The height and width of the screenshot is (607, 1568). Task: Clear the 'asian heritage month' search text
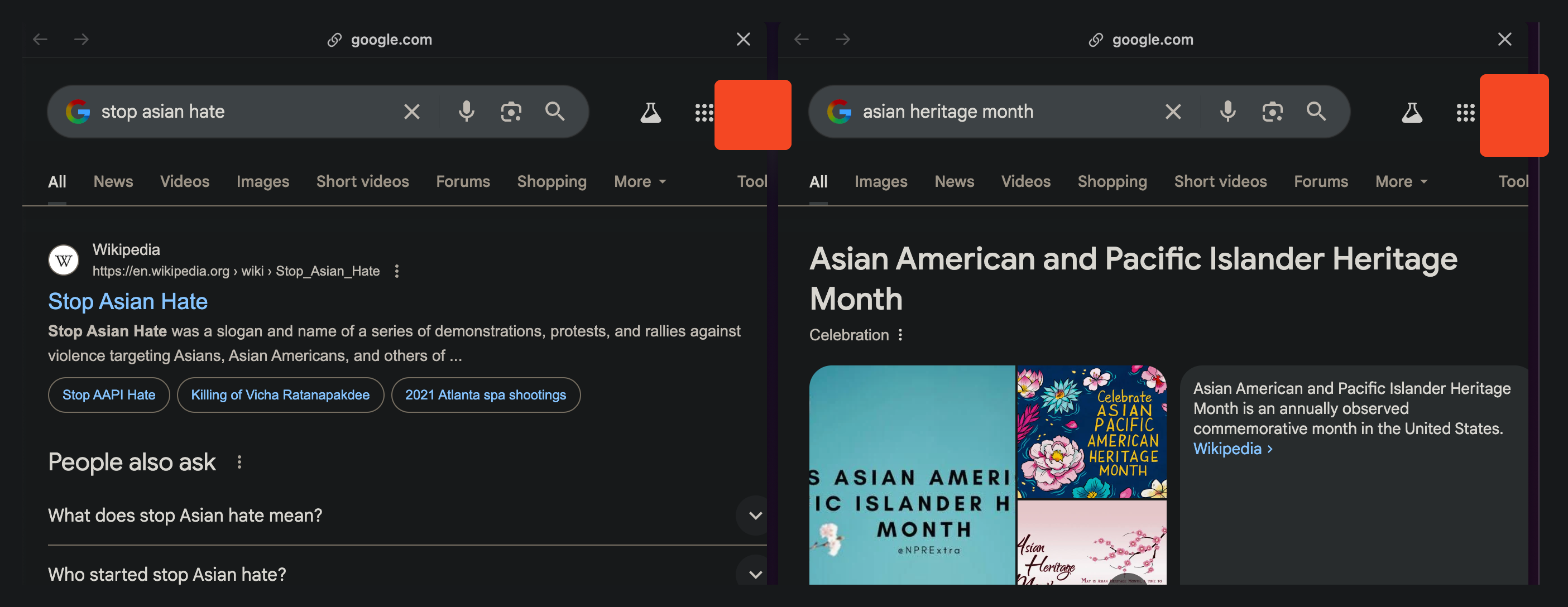[x=1173, y=112]
